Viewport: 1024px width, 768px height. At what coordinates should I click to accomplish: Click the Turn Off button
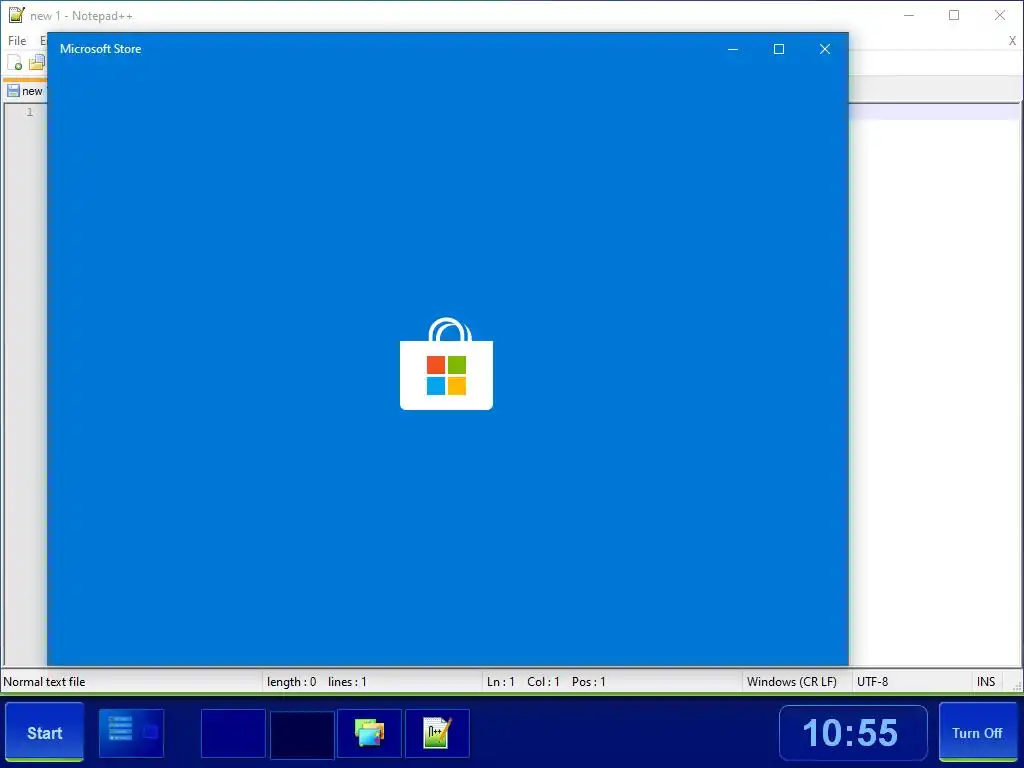click(x=977, y=732)
